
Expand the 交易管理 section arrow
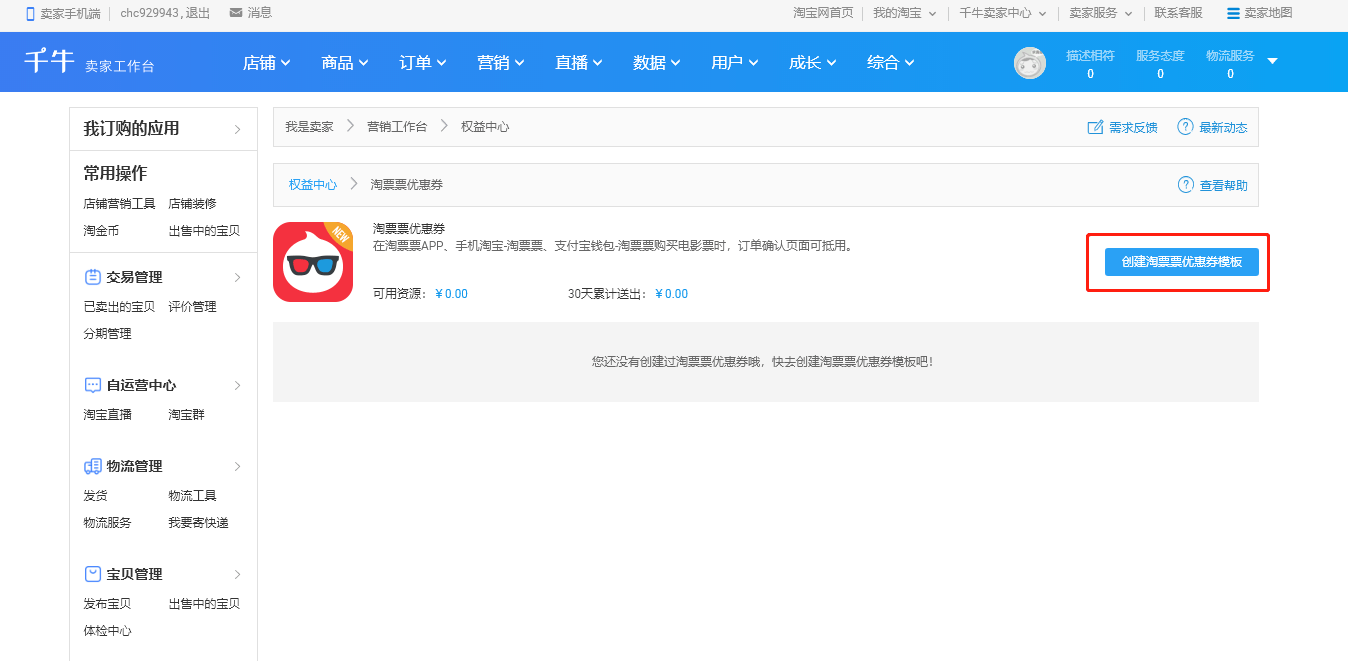[x=237, y=277]
